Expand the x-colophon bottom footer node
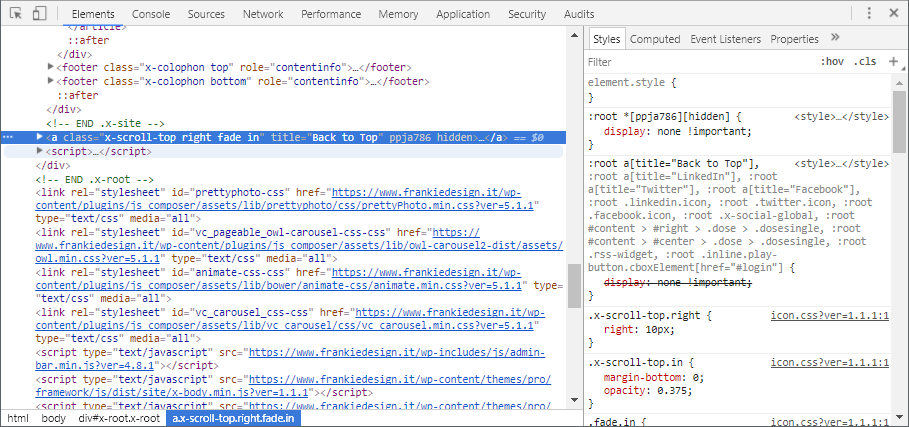Viewport: 909px width, 427px height. 51,81
